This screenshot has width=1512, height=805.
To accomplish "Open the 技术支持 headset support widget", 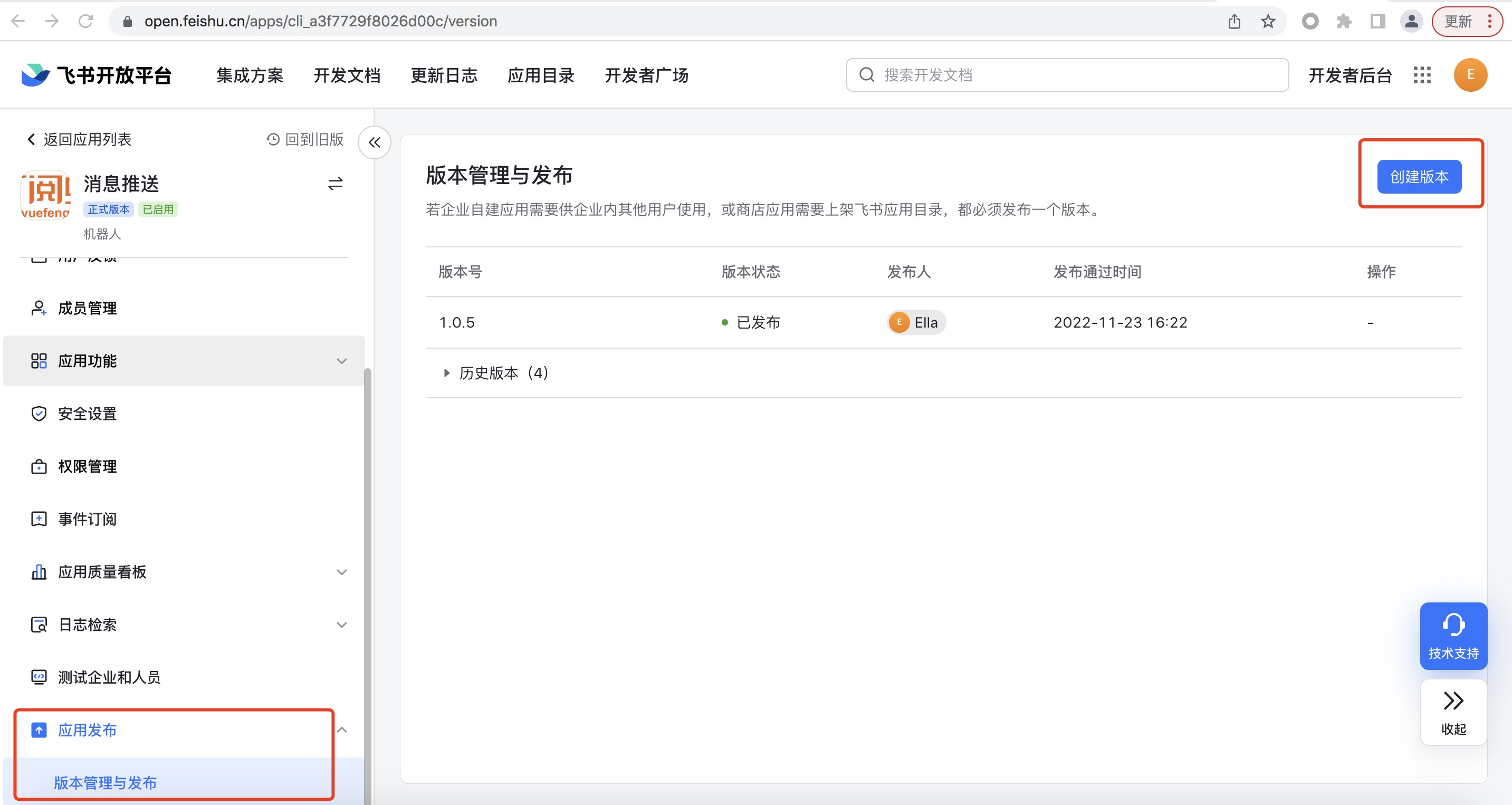I will click(1453, 636).
